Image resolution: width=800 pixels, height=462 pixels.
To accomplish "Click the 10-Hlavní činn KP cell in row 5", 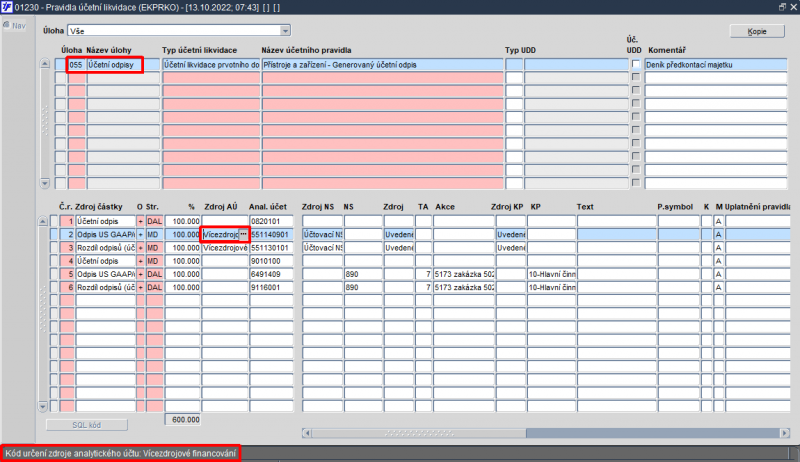I will (x=552, y=274).
